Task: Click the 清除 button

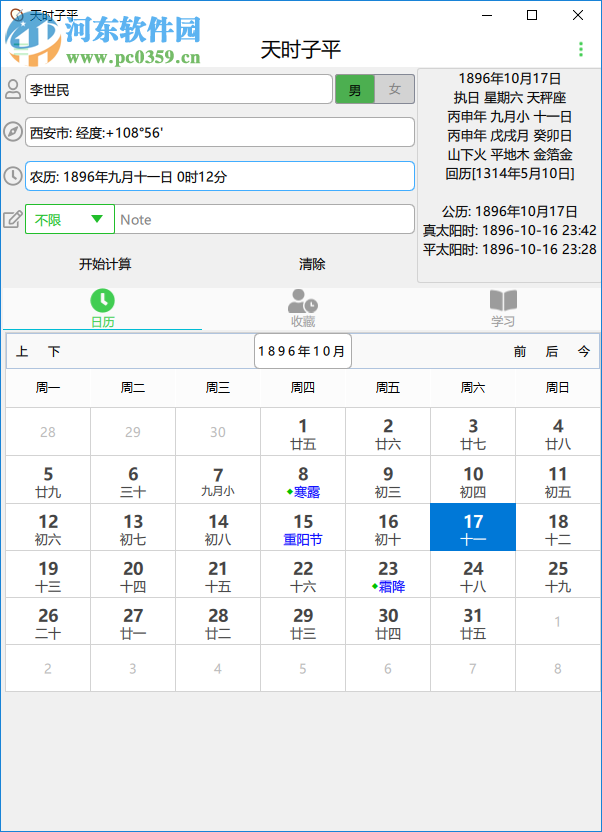Action: click(312, 264)
